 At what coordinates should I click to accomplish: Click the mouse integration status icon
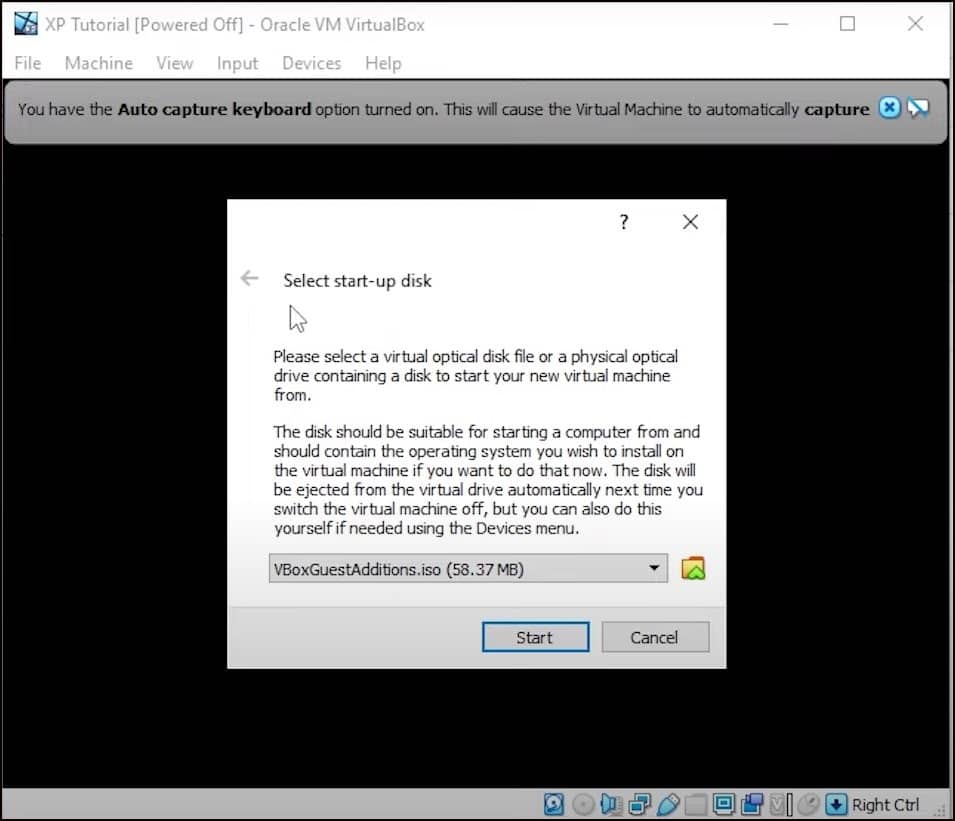(808, 804)
